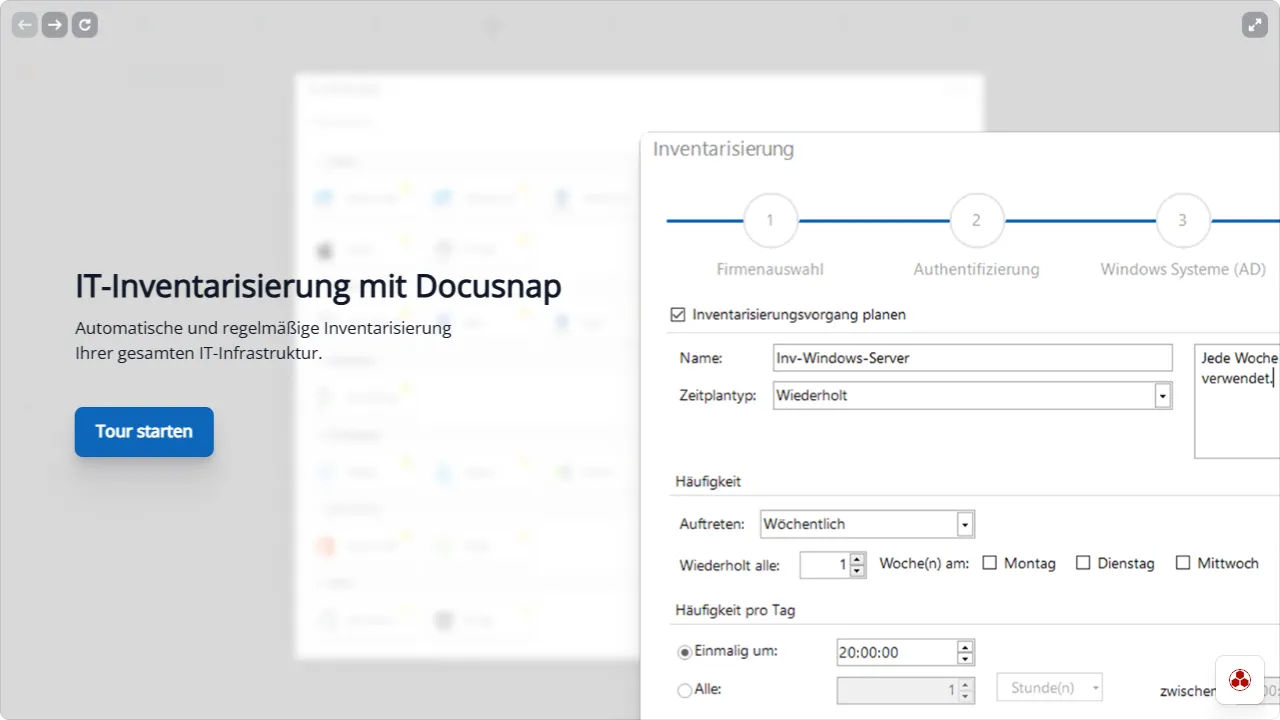1280x720 pixels.
Task: Check the Montag weekday box
Action: (990, 563)
